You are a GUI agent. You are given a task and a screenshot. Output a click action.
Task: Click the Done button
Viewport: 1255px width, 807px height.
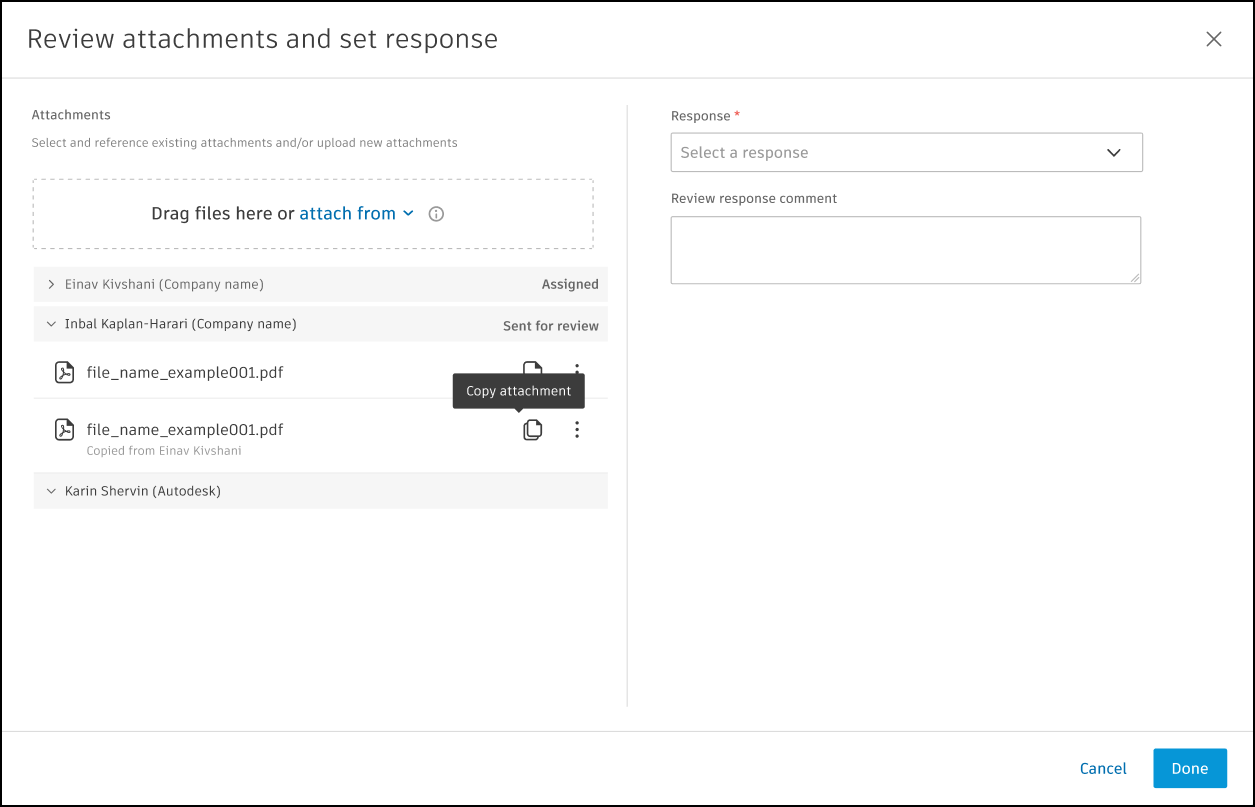click(1190, 768)
